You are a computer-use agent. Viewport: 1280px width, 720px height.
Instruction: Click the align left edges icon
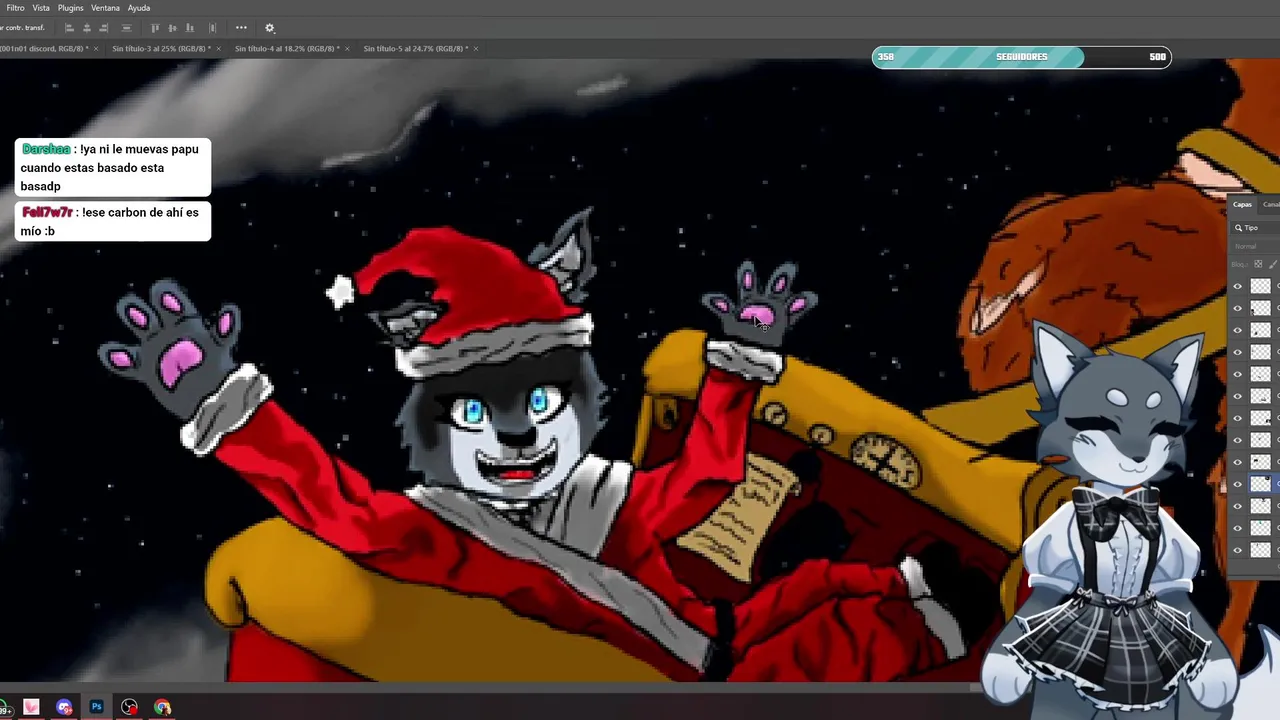coord(69,28)
